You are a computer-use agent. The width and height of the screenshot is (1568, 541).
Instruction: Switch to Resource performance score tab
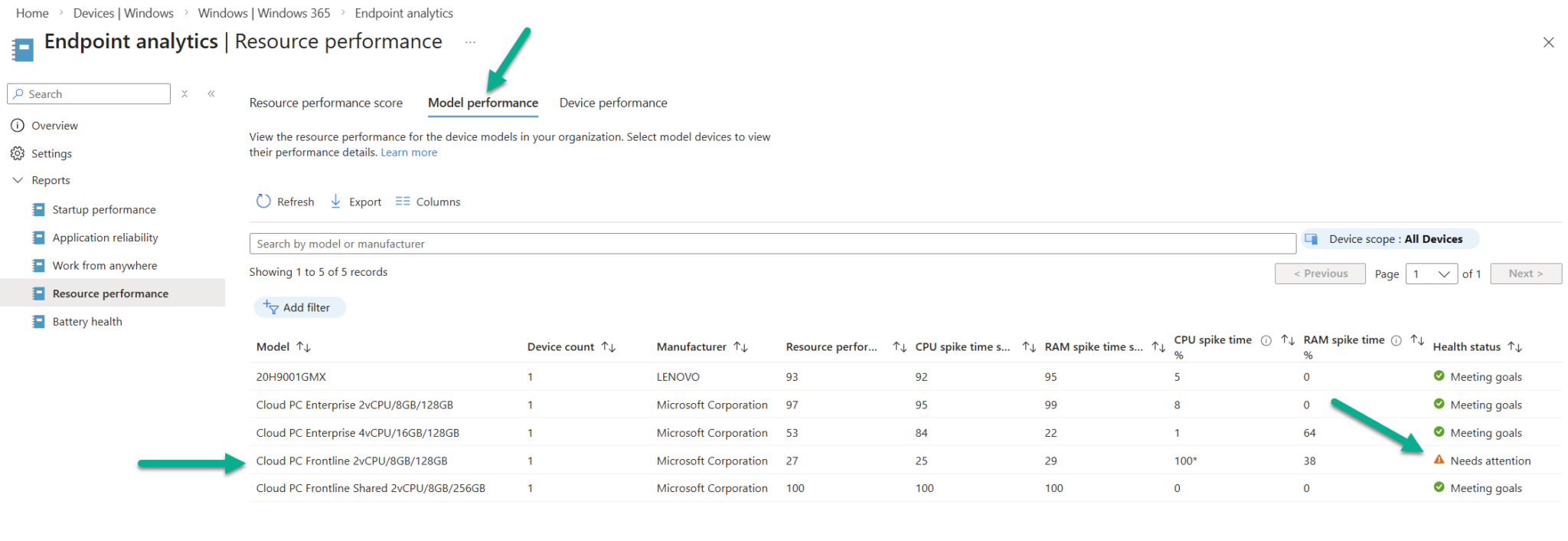(325, 103)
